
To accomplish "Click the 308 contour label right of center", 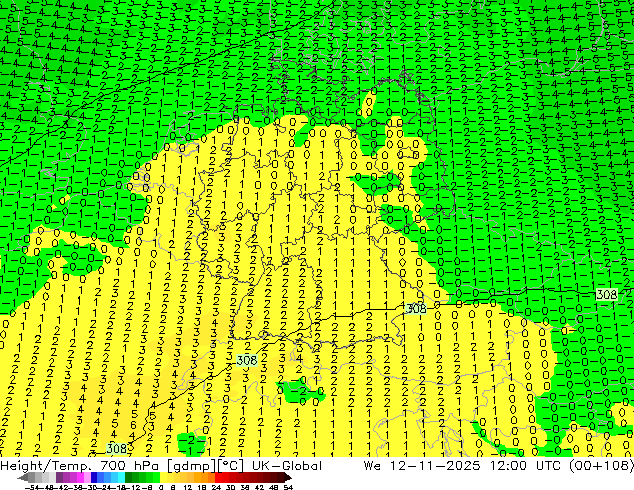I will tap(416, 309).
